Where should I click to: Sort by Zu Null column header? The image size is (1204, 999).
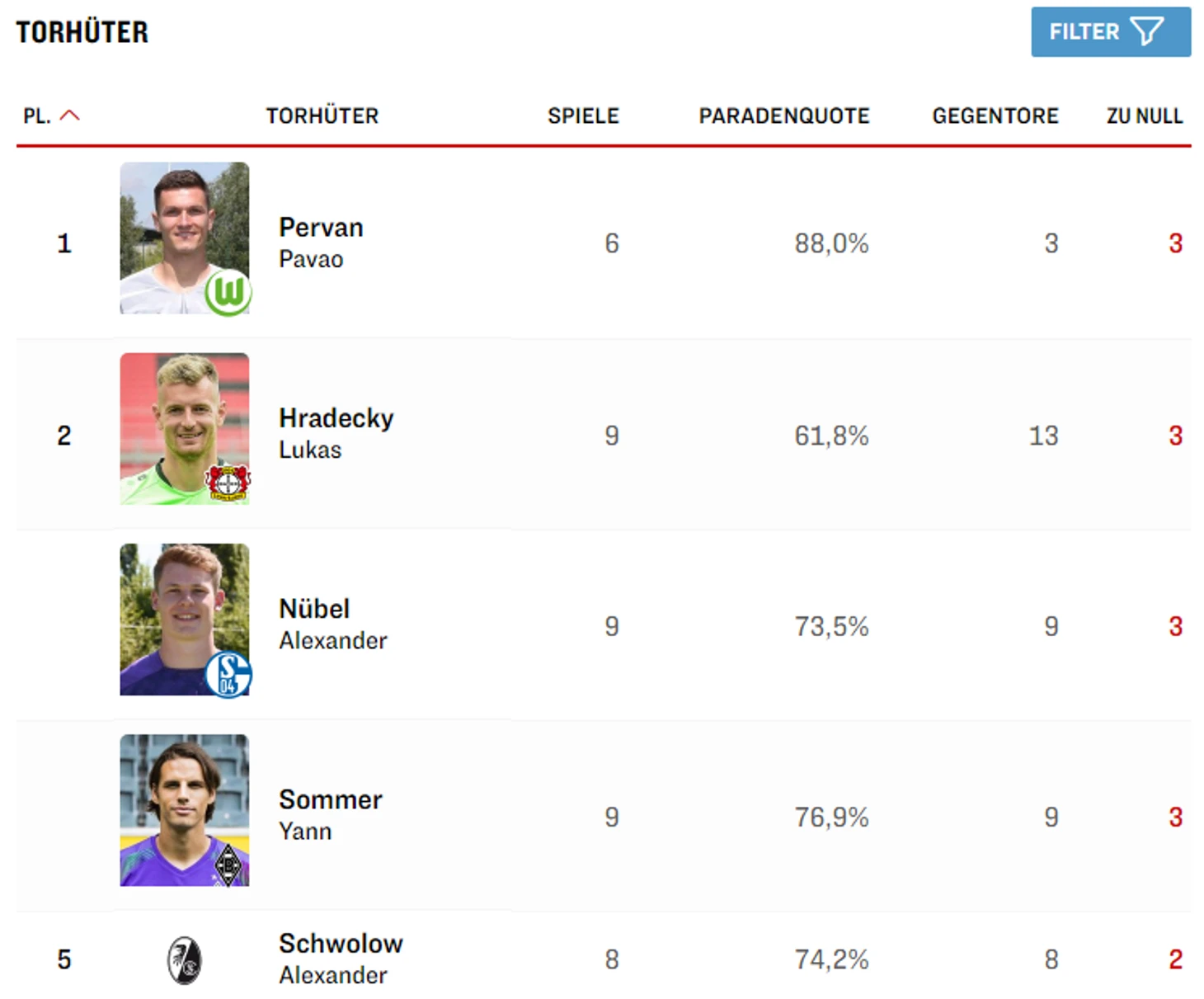coord(1145,115)
